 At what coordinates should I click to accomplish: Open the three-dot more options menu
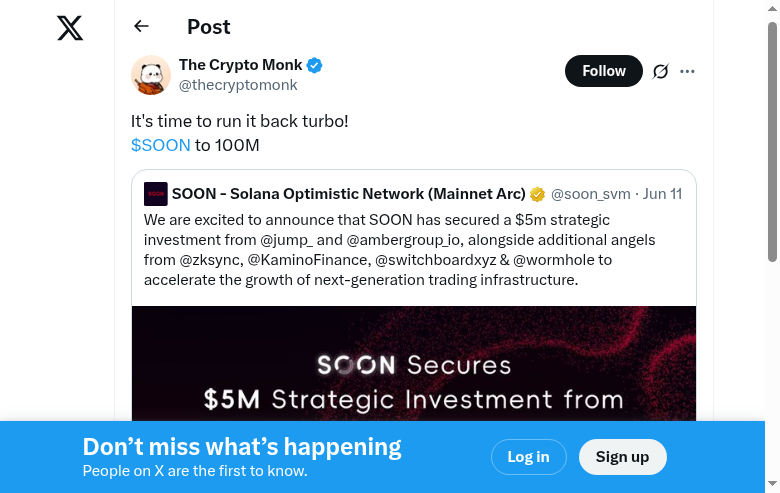coord(687,71)
